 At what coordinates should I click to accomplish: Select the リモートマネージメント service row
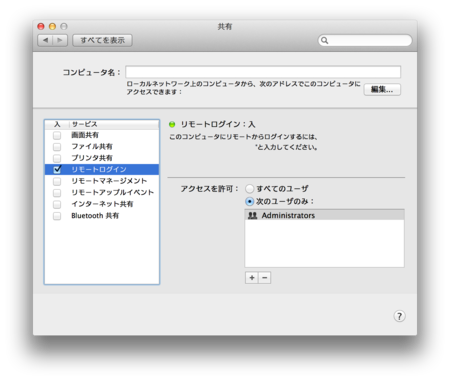[102, 181]
